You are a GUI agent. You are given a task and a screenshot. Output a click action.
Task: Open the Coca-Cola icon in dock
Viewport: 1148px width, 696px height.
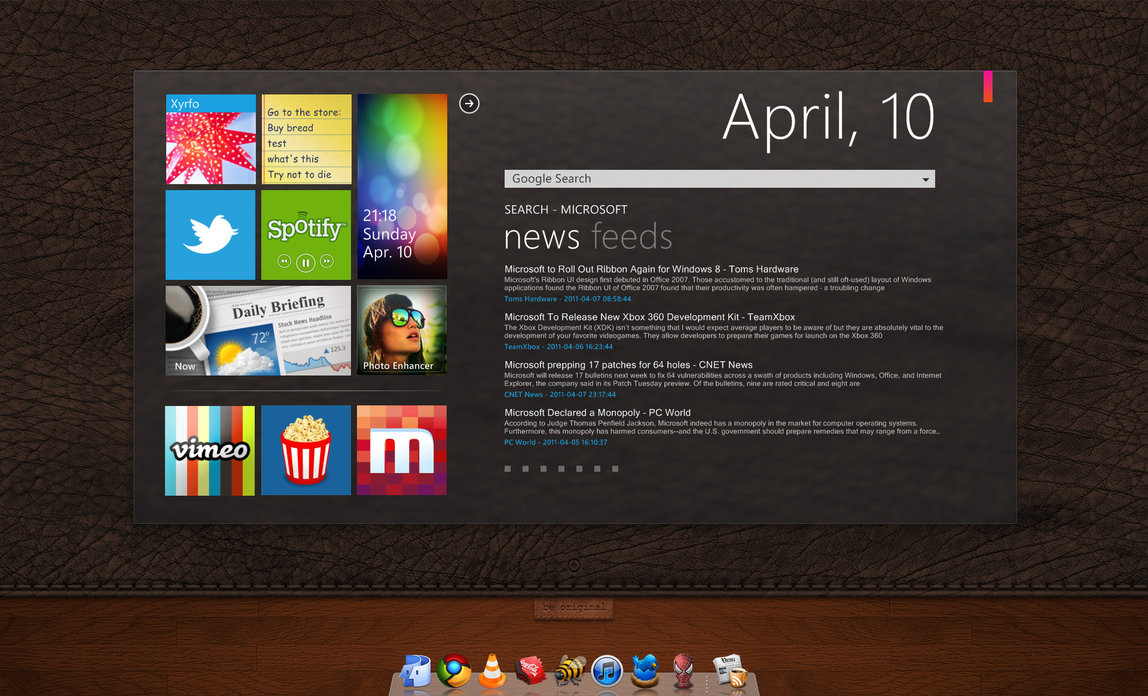530,670
